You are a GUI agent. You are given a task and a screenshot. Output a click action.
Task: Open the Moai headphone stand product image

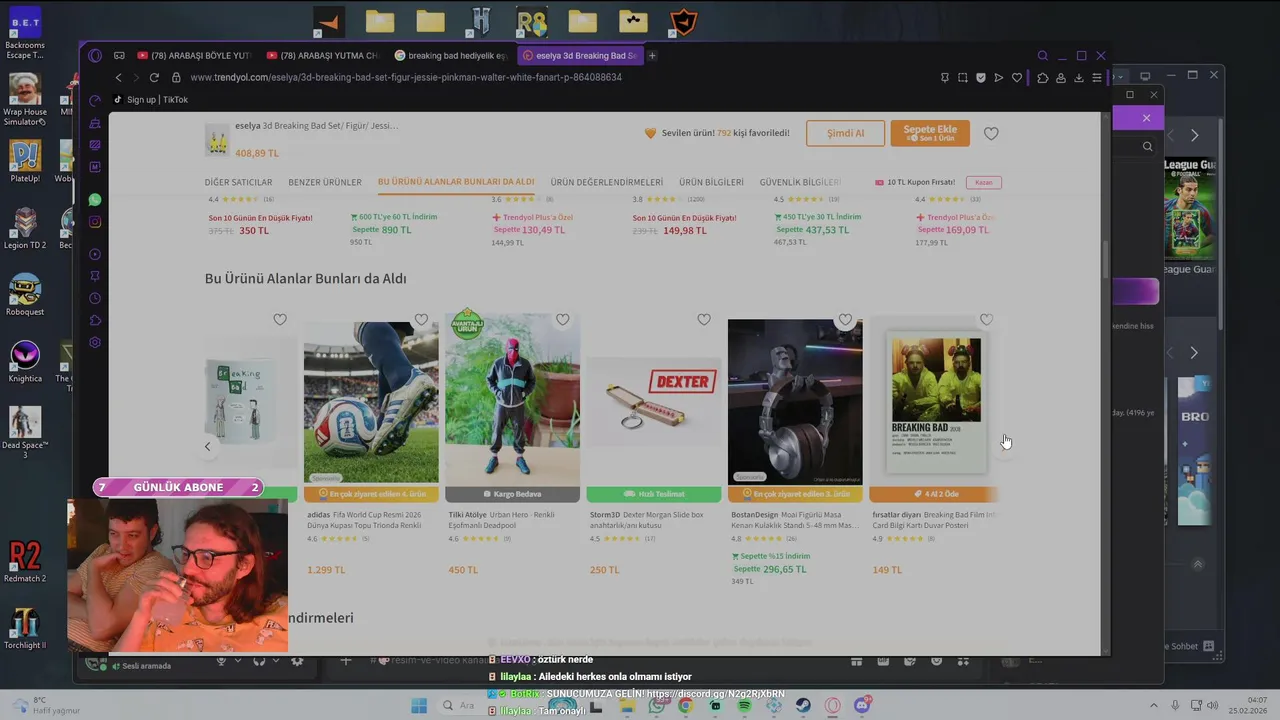click(x=795, y=402)
